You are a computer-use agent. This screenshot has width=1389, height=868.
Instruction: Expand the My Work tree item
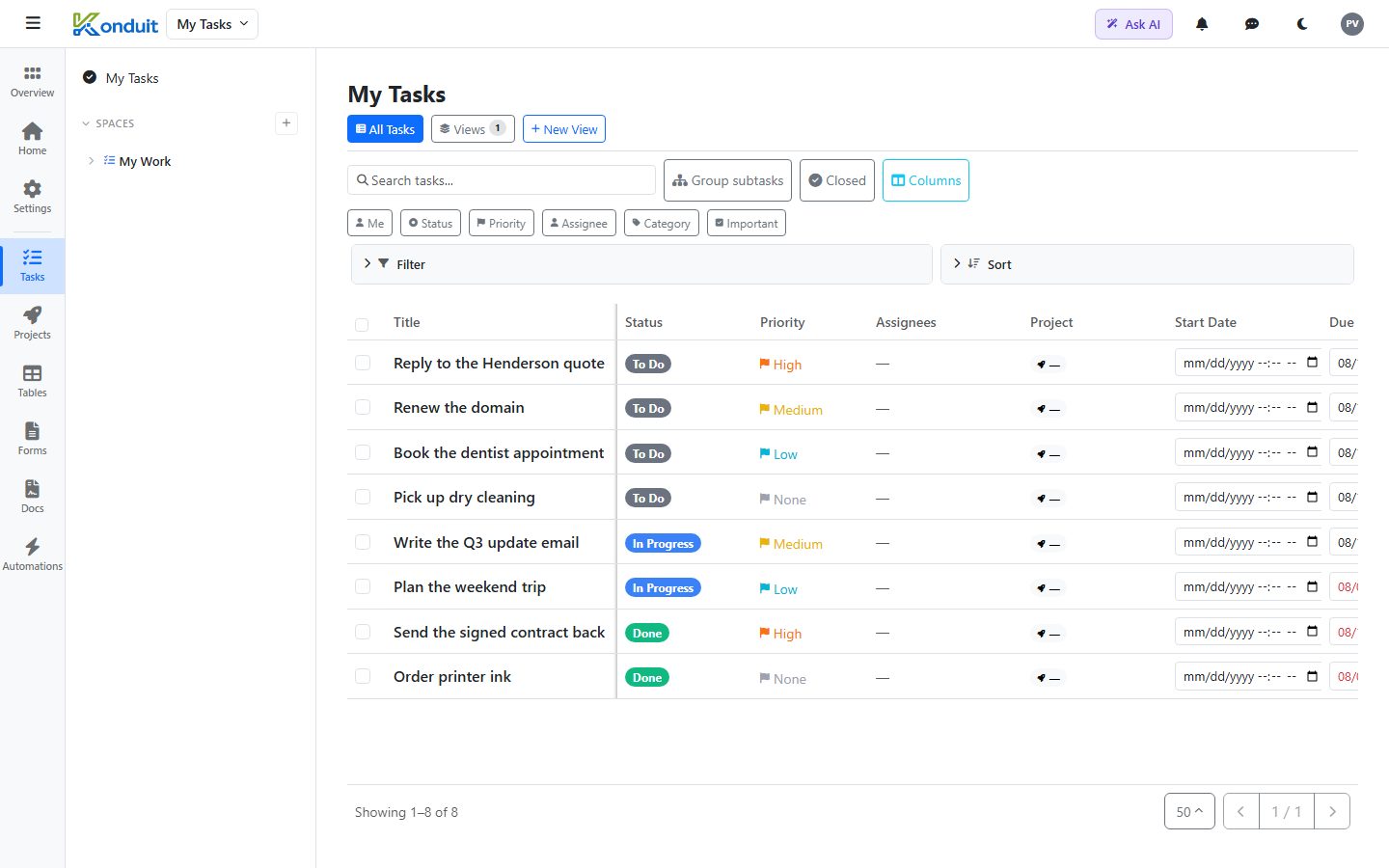point(92,161)
